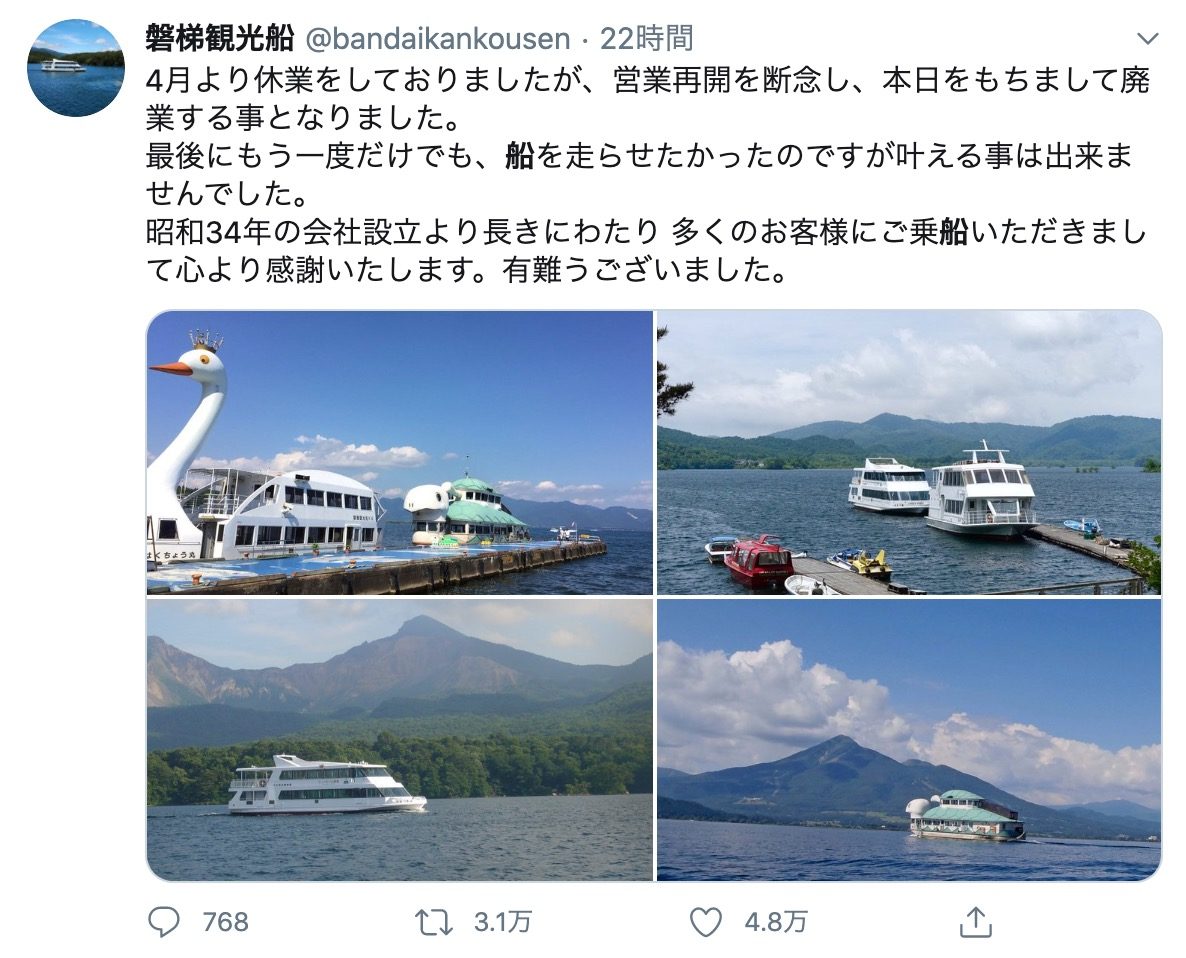
Task: Open the 磐梯観光船 display name
Action: 219,39
